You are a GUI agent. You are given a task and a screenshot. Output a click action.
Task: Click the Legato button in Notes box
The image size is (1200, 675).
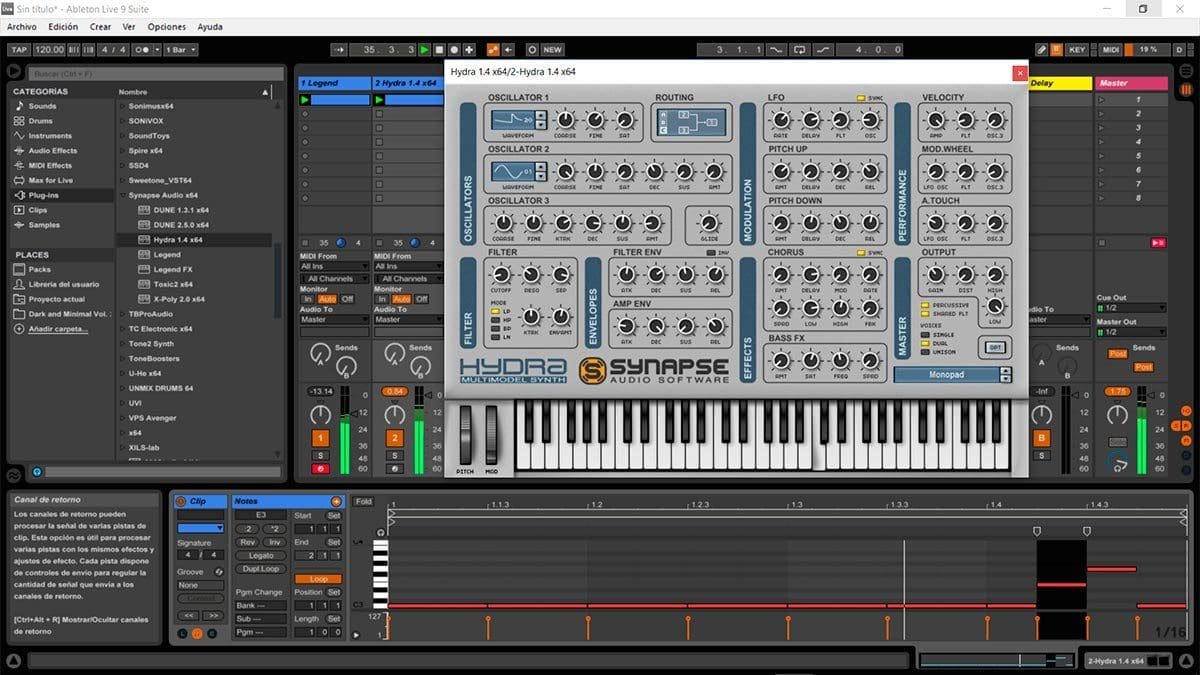[261, 555]
